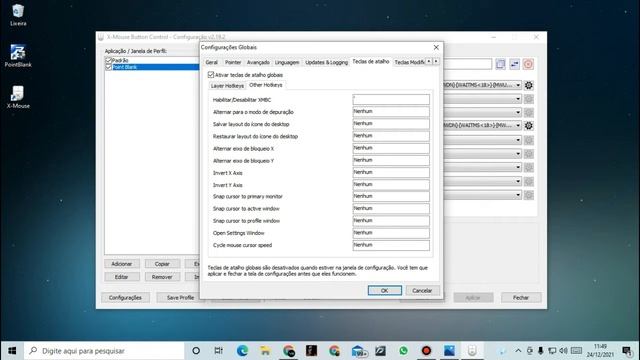
Task: Click the microphone tray icon
Action: [540, 351]
